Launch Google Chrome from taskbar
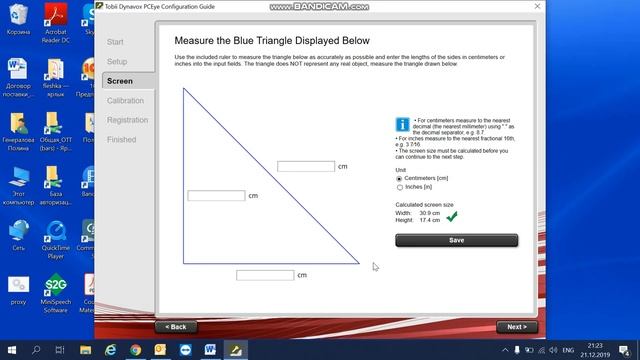Image resolution: width=640 pixels, height=360 pixels. (136, 350)
